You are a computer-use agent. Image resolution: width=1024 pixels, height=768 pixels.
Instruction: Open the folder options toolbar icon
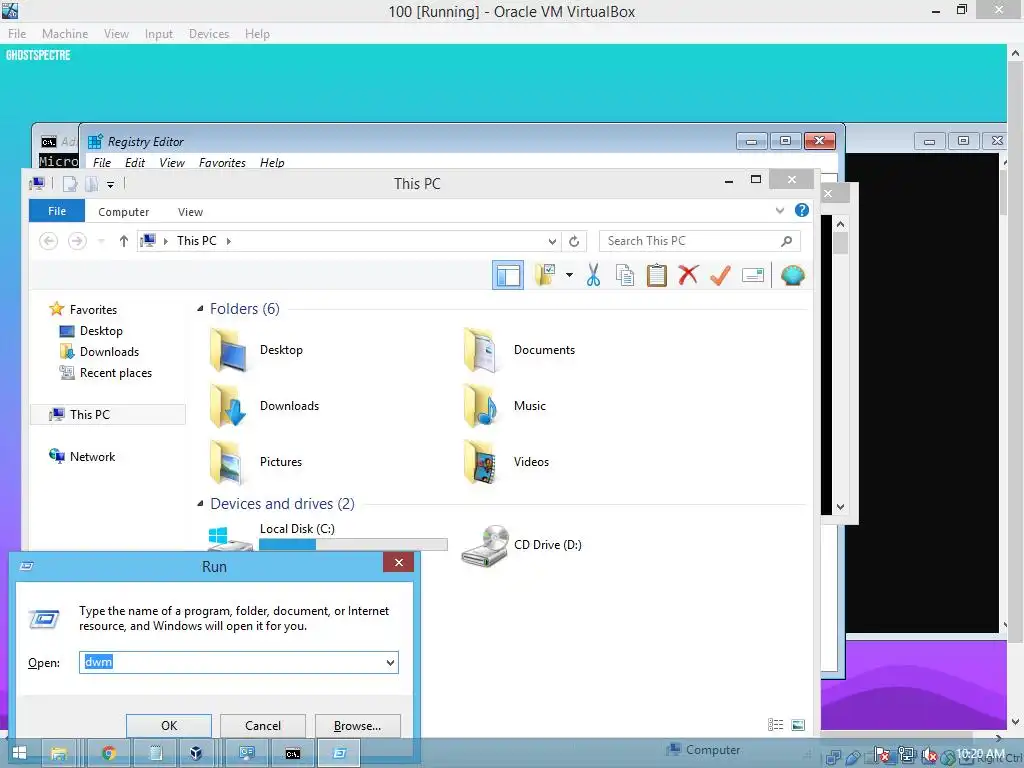click(545, 275)
